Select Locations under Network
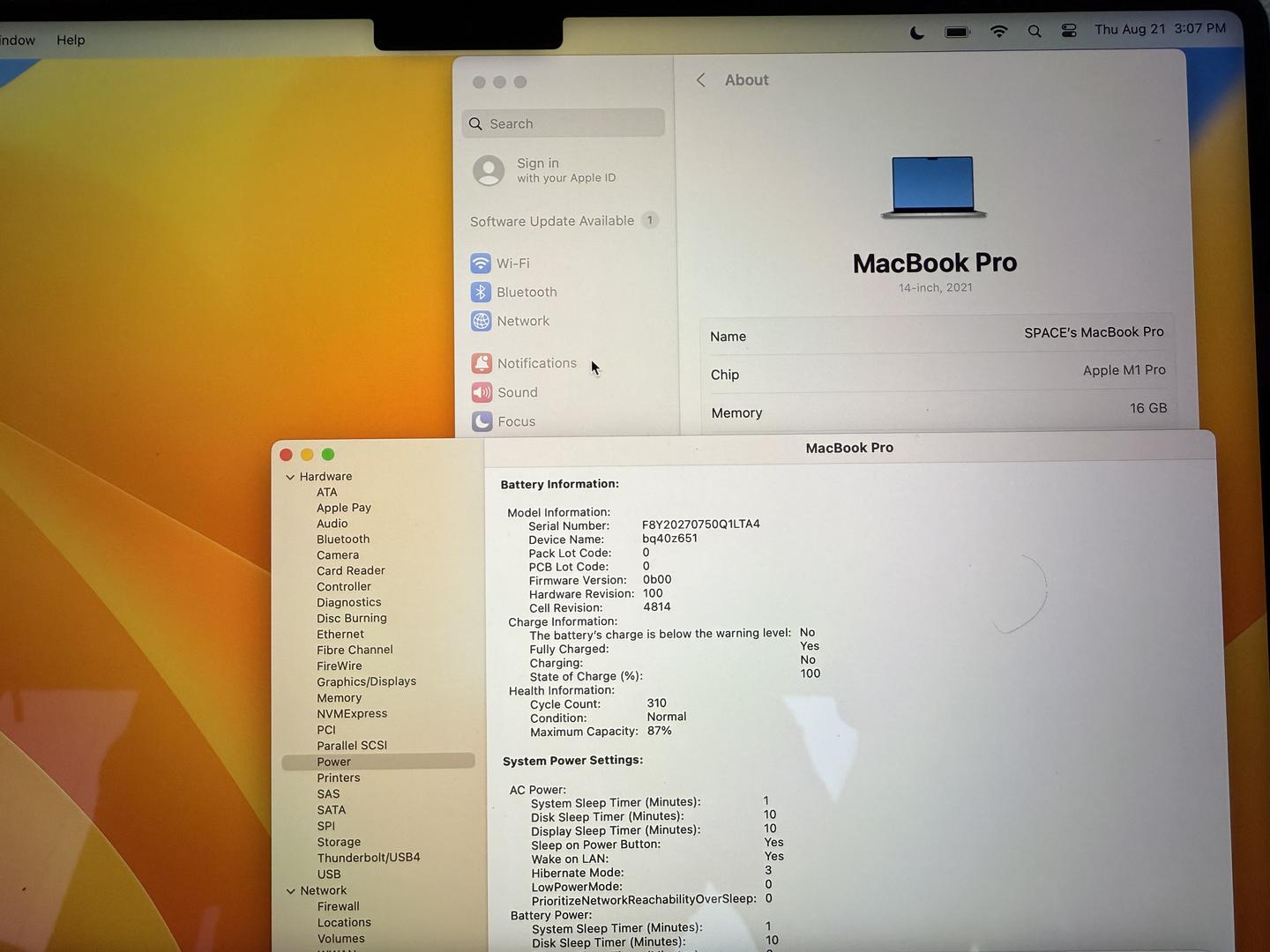The image size is (1270, 952). point(344,922)
